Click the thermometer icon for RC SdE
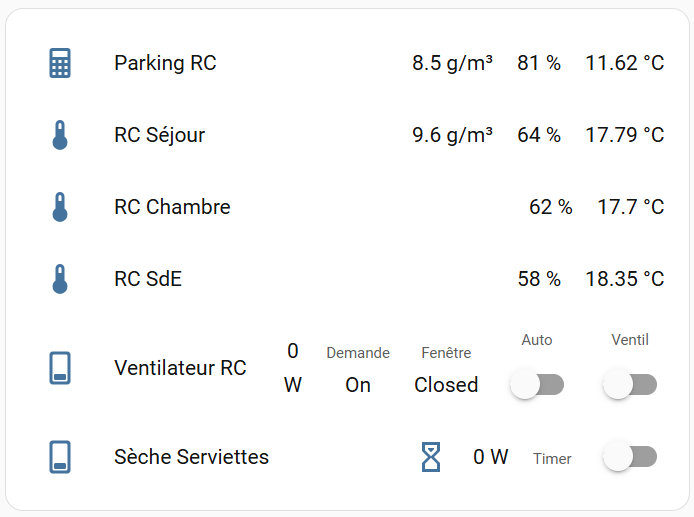The height and width of the screenshot is (517, 694). click(x=60, y=279)
